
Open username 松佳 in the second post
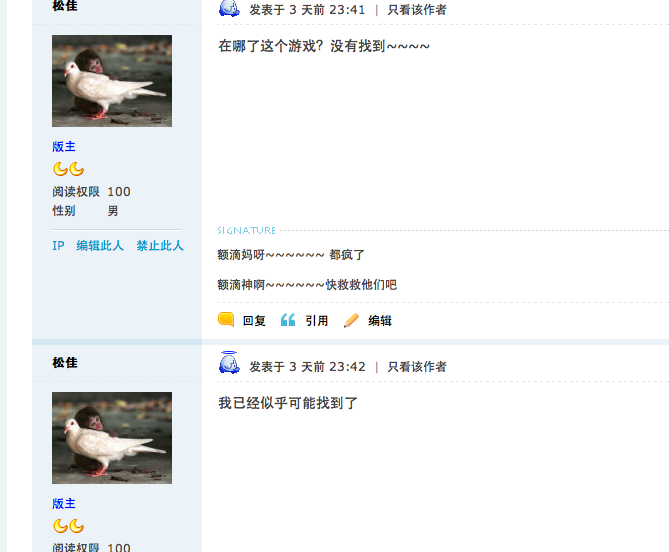[x=65, y=363]
